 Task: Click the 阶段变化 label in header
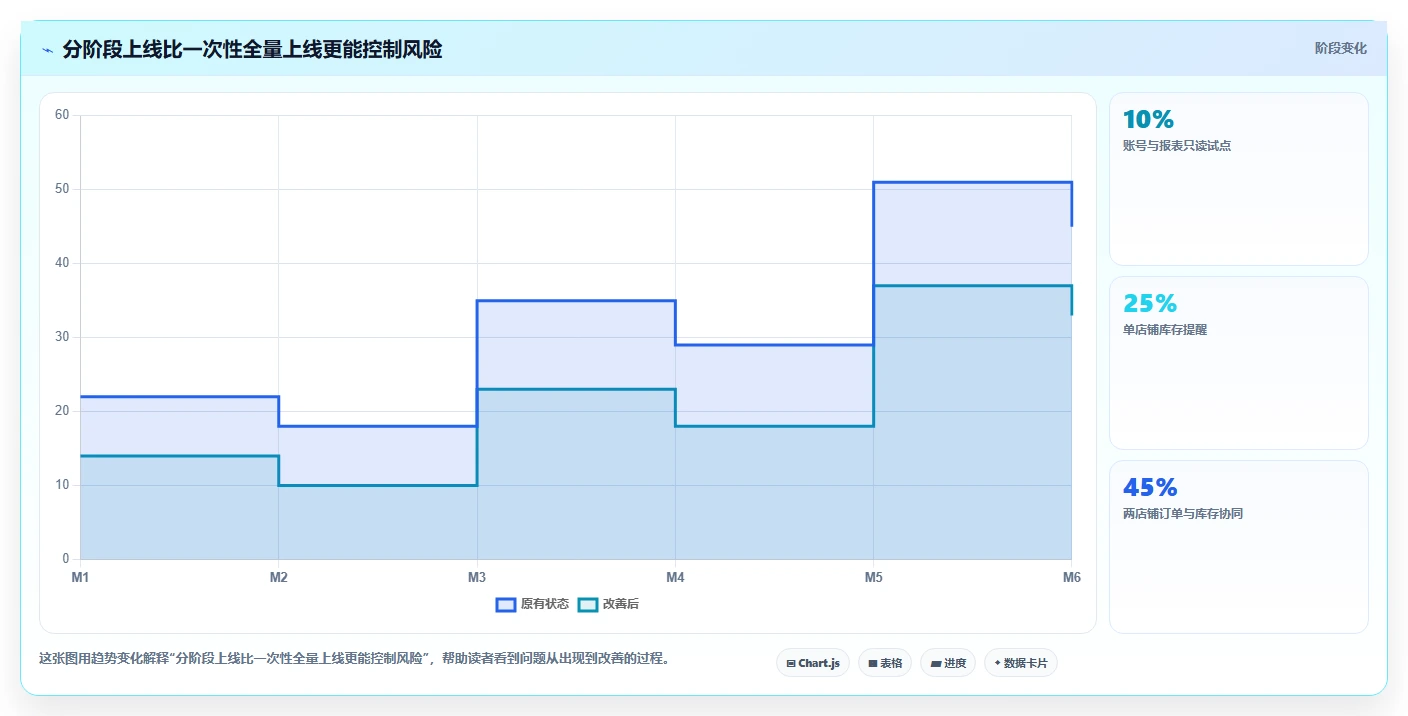1340,48
